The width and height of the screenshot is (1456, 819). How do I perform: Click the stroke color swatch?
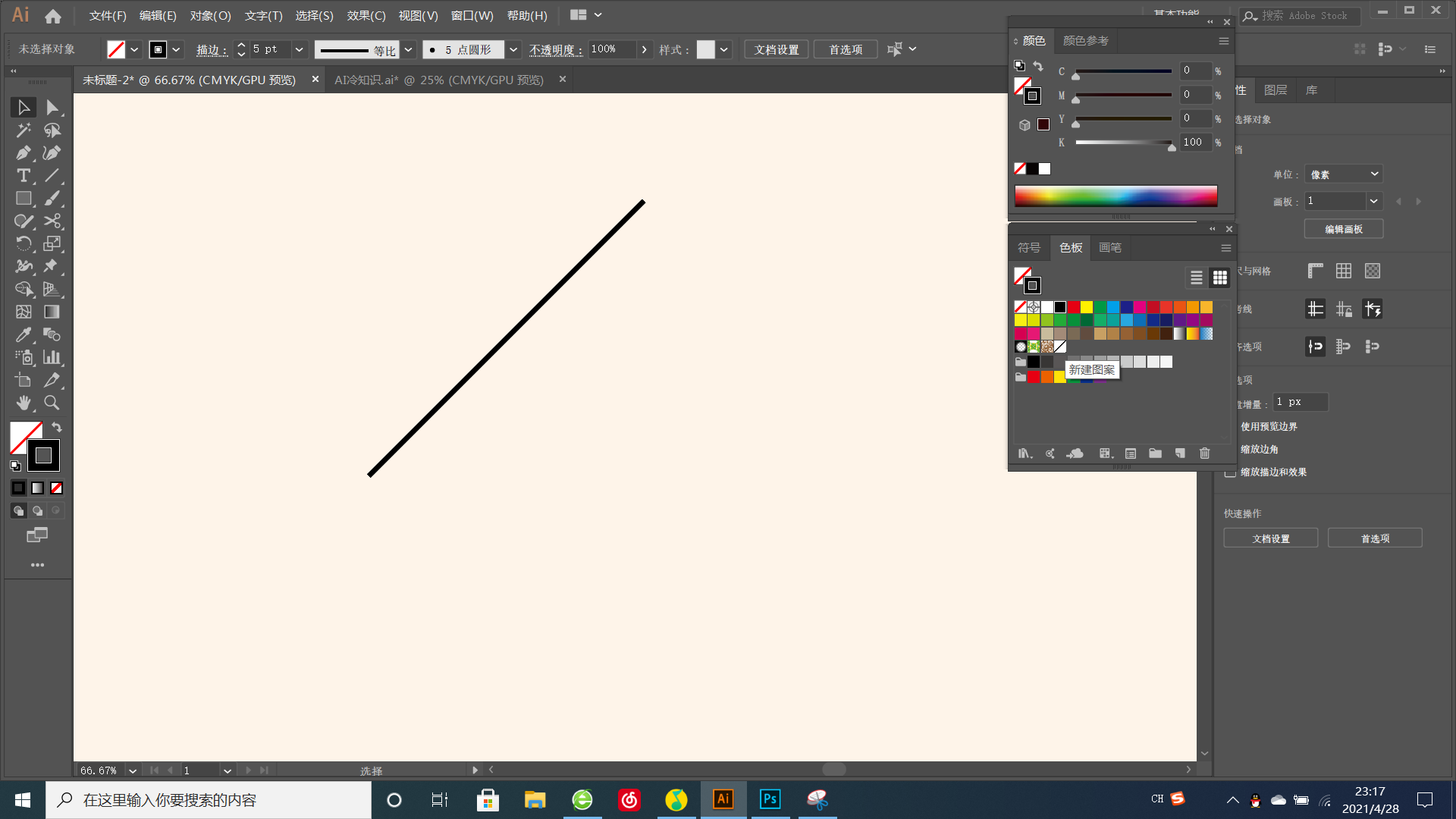point(42,455)
